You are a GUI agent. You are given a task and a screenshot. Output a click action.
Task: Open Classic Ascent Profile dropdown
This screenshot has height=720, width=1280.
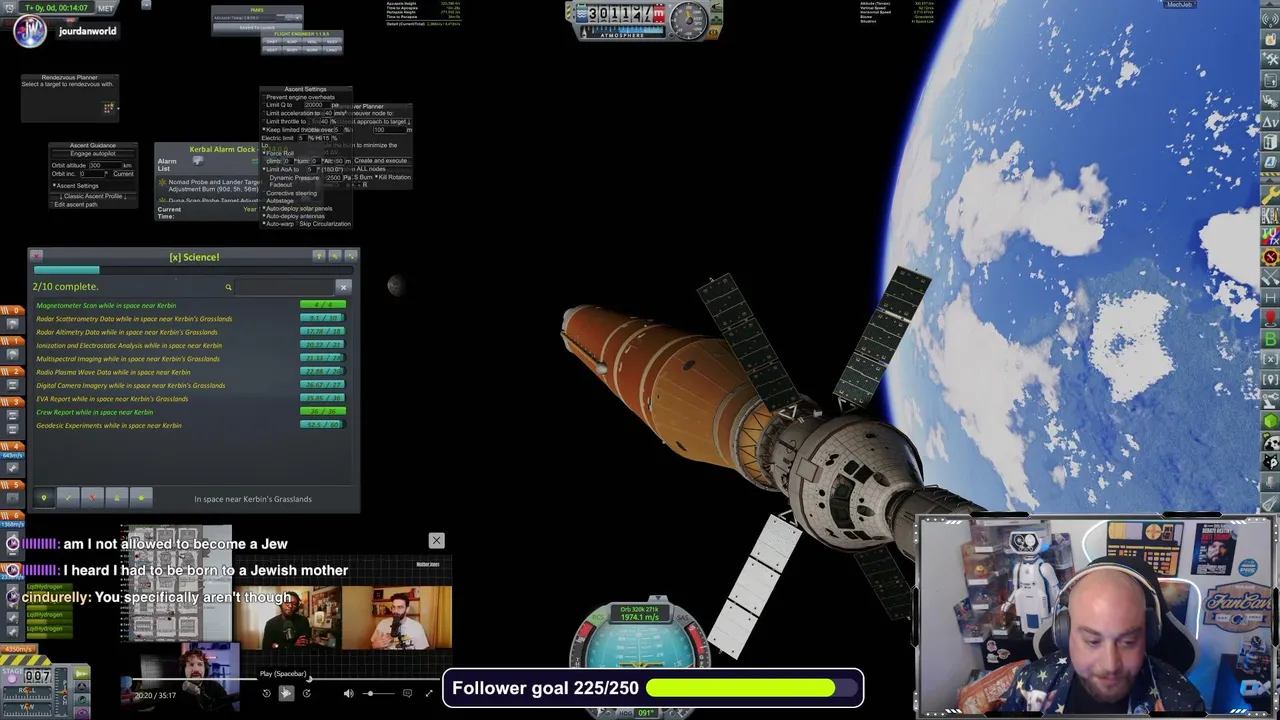pyautogui.click(x=93, y=196)
